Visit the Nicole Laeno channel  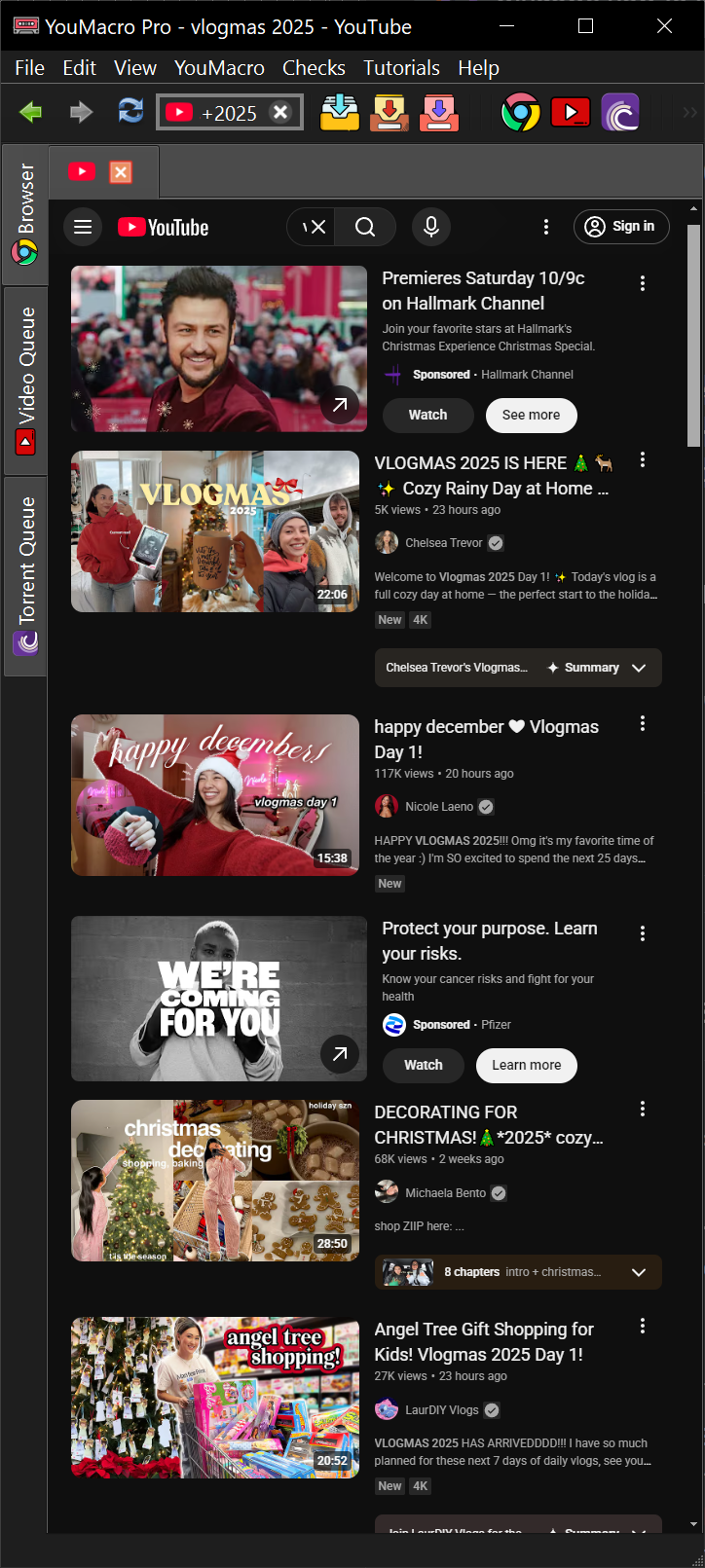pos(439,807)
